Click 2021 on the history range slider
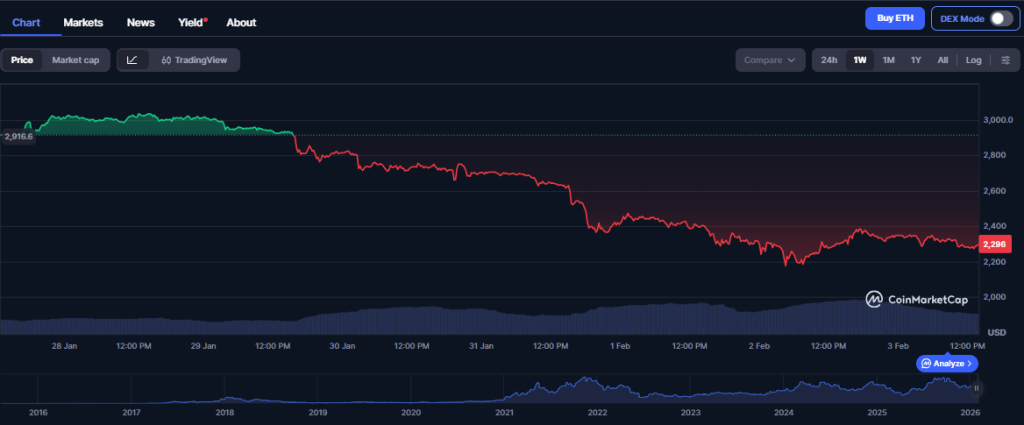Image resolution: width=1024 pixels, height=425 pixels. tap(504, 413)
